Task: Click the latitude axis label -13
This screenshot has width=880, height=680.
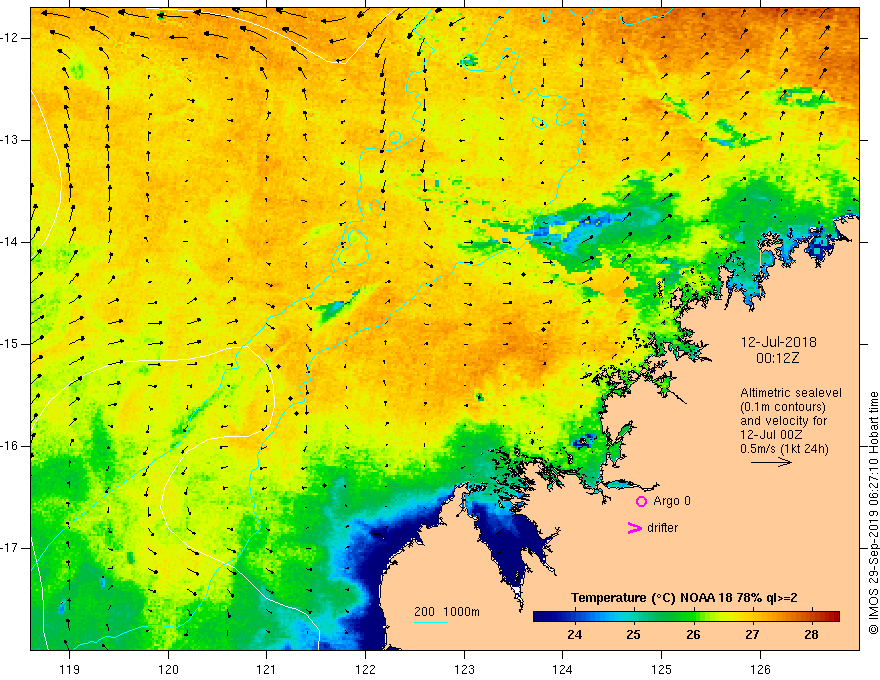Action: [10, 140]
